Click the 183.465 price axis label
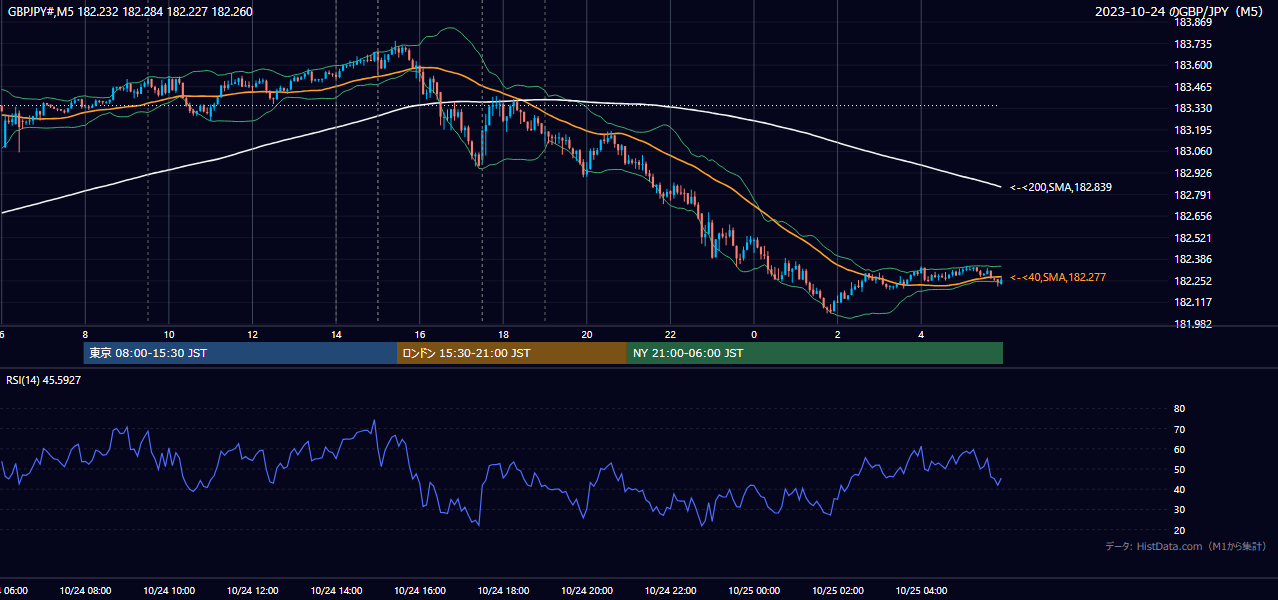The height and width of the screenshot is (600, 1278). click(1192, 87)
